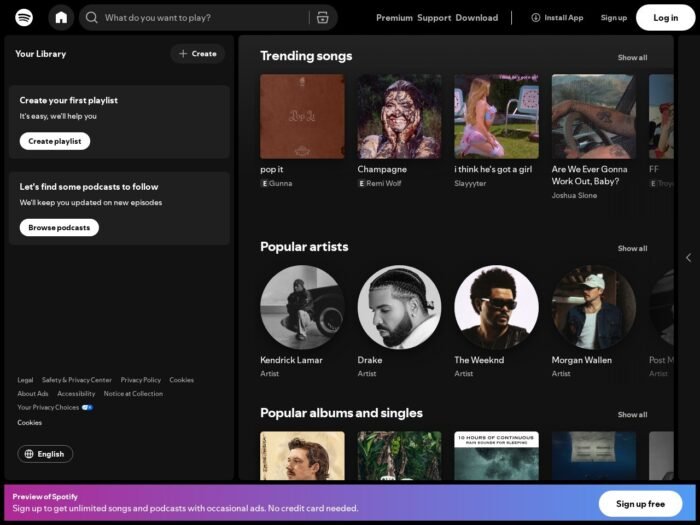Click the Sign up link
700x525 pixels.
click(613, 18)
